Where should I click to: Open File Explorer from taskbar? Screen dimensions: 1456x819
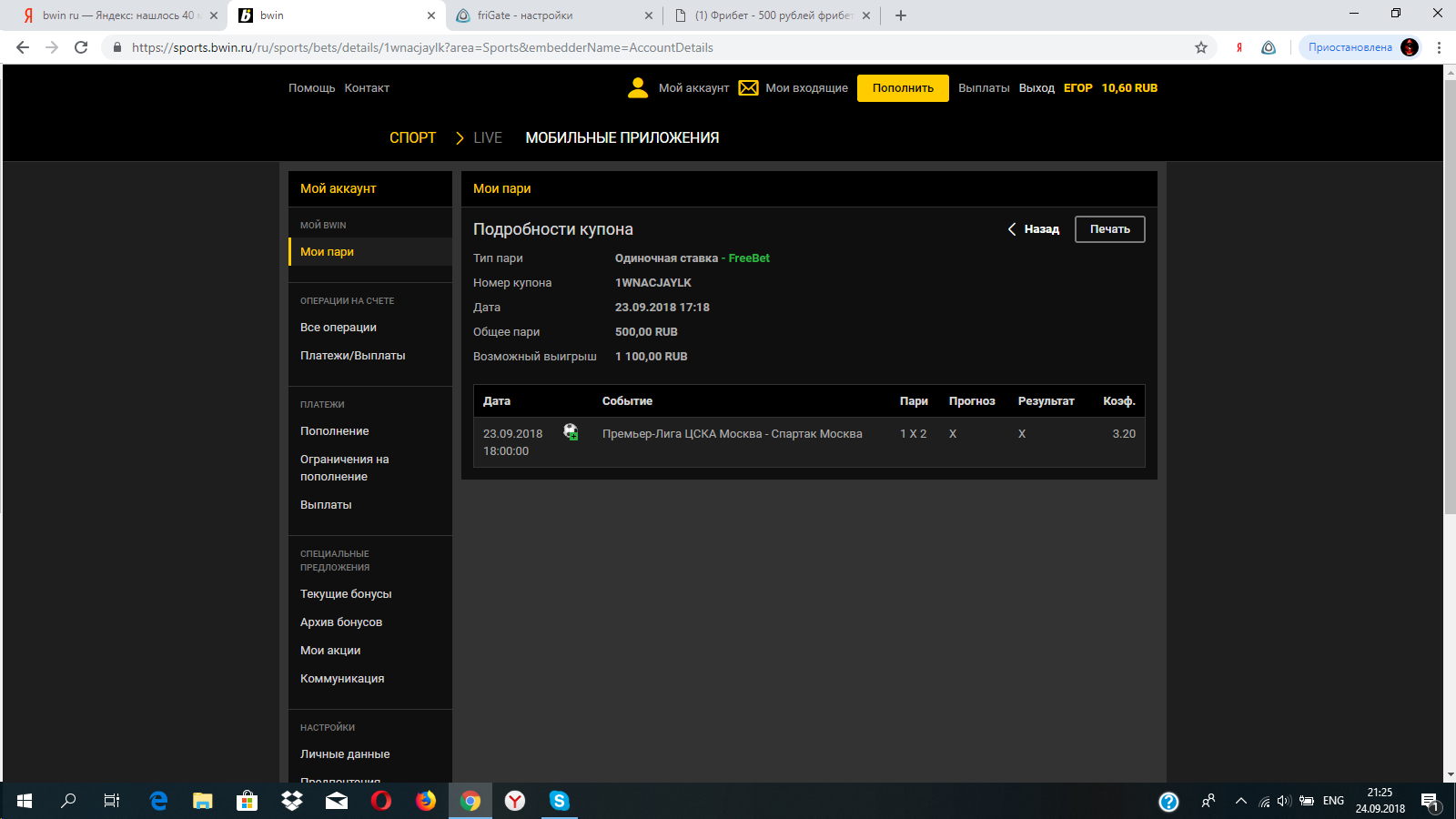pyautogui.click(x=202, y=801)
